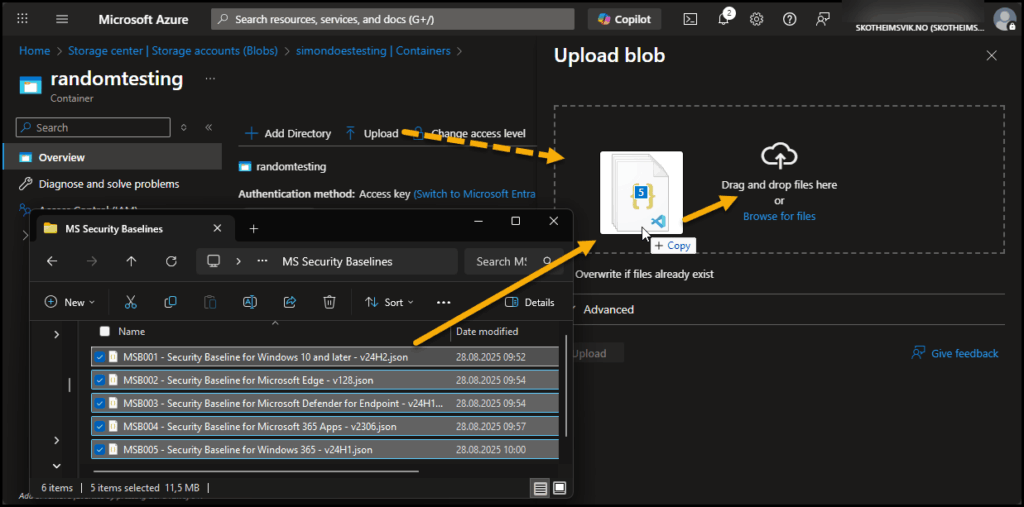Cut selected files with scissors icon
The image size is (1024, 507).
(x=131, y=302)
